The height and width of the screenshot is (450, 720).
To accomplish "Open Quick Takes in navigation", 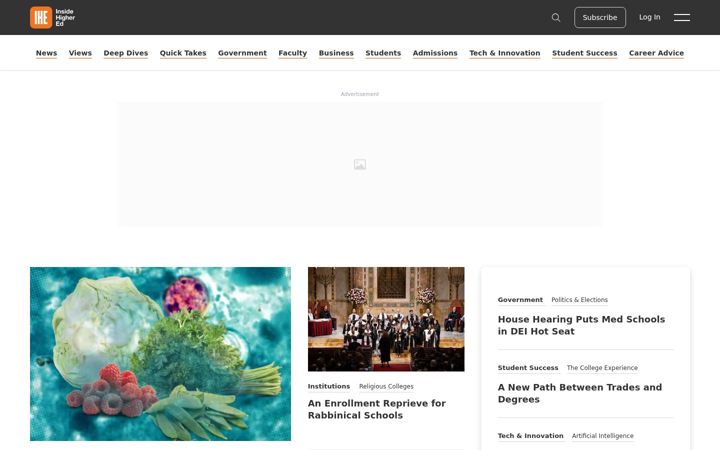I will point(183,53).
